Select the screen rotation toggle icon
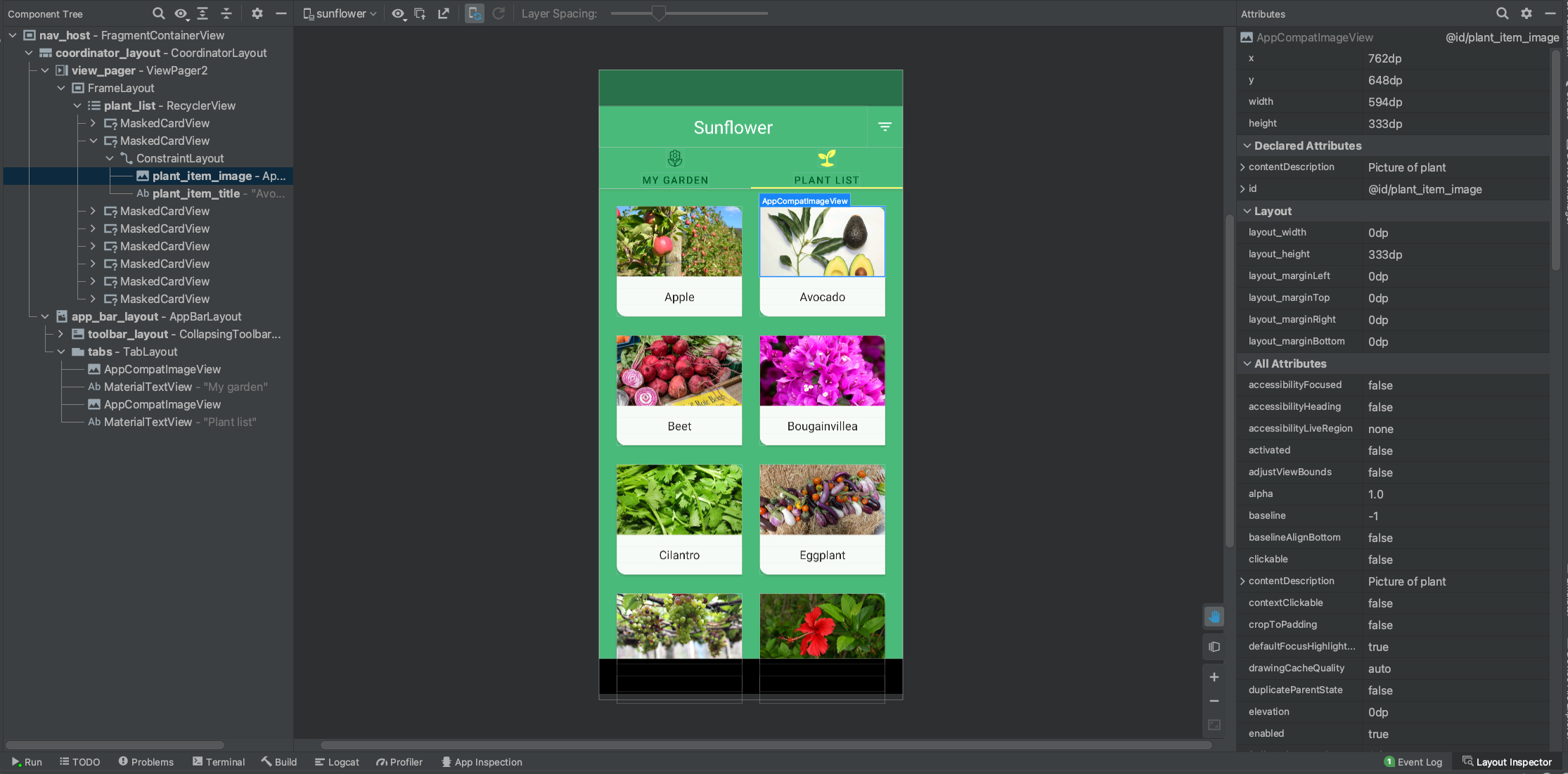 tap(473, 14)
